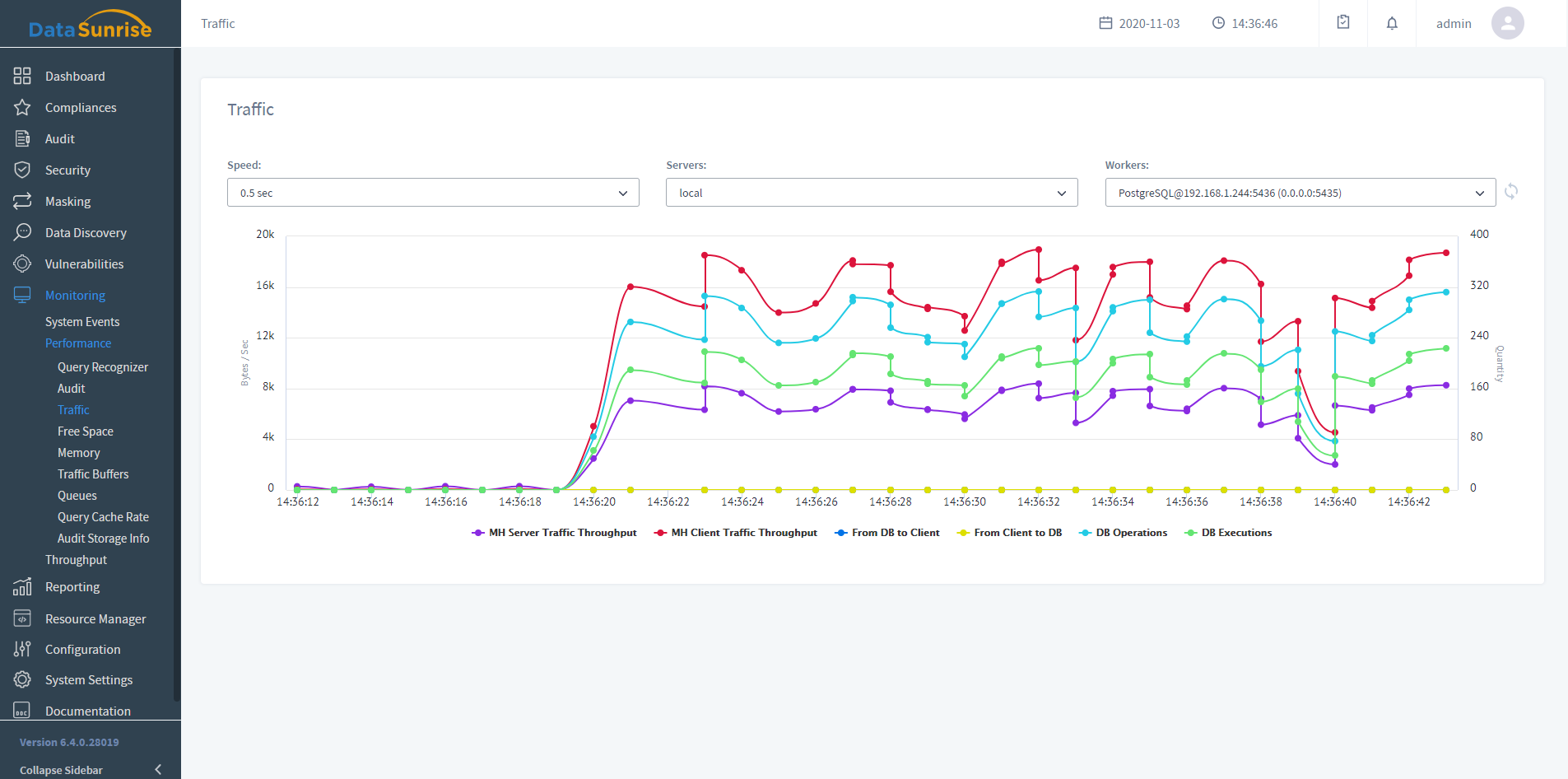Viewport: 1568px width, 779px height.
Task: Click the admin user avatar icon
Action: [x=1507, y=23]
